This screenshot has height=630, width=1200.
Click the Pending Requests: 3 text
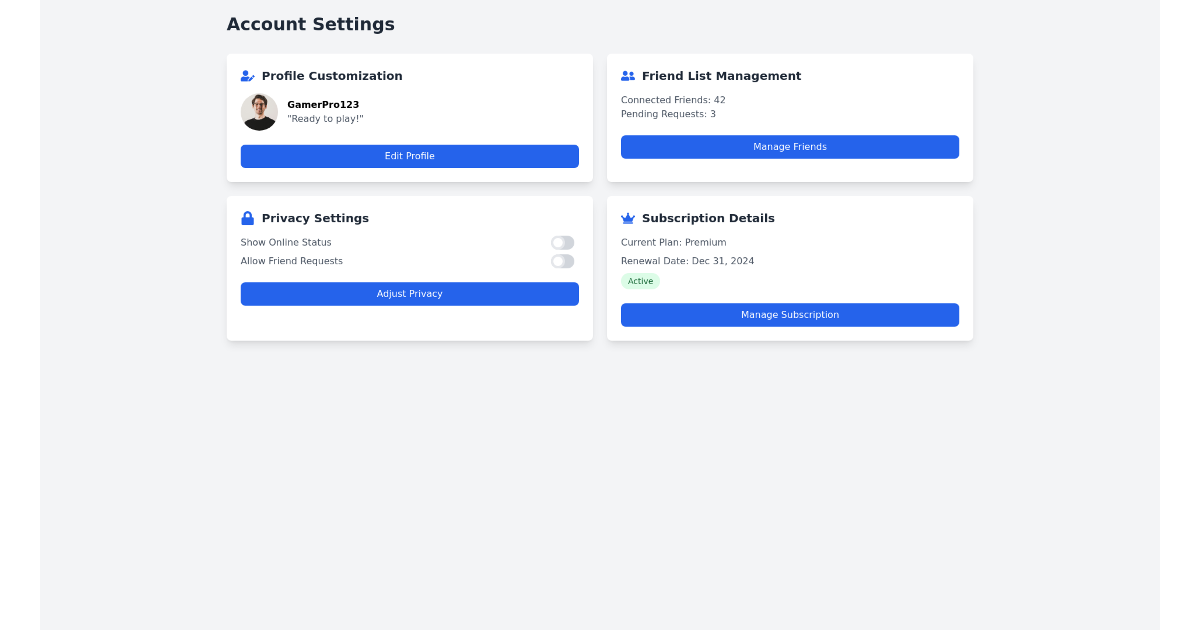click(666, 113)
